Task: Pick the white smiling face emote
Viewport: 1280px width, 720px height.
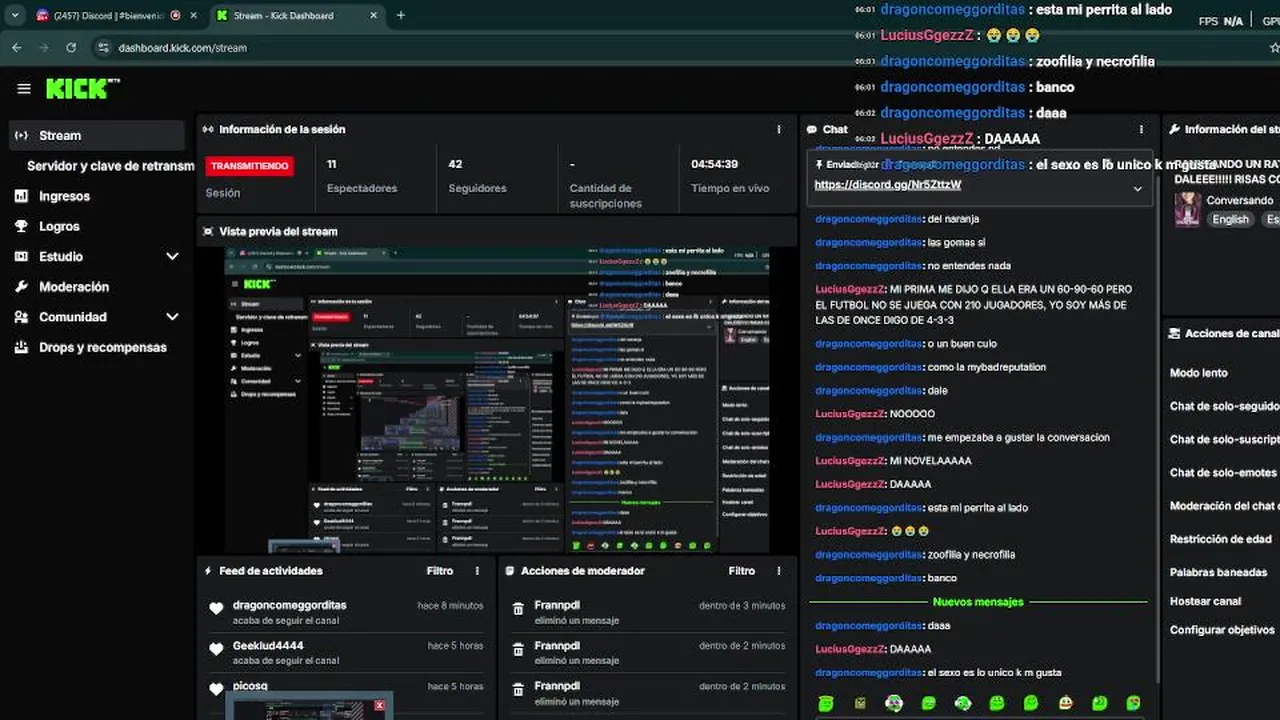Action: [x=1066, y=703]
